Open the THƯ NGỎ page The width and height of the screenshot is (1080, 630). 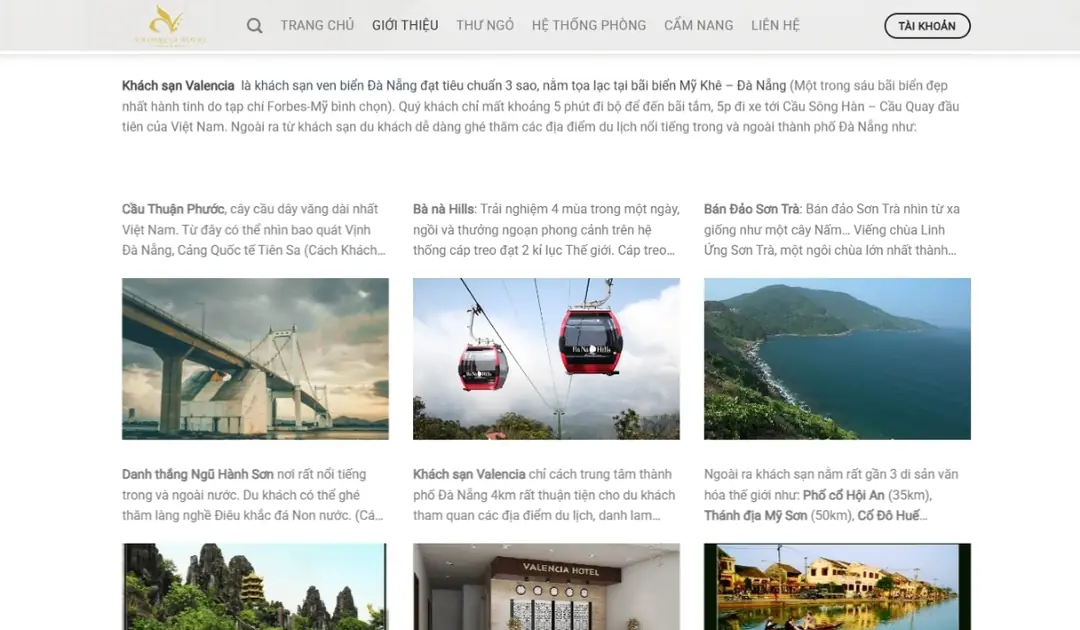point(484,25)
